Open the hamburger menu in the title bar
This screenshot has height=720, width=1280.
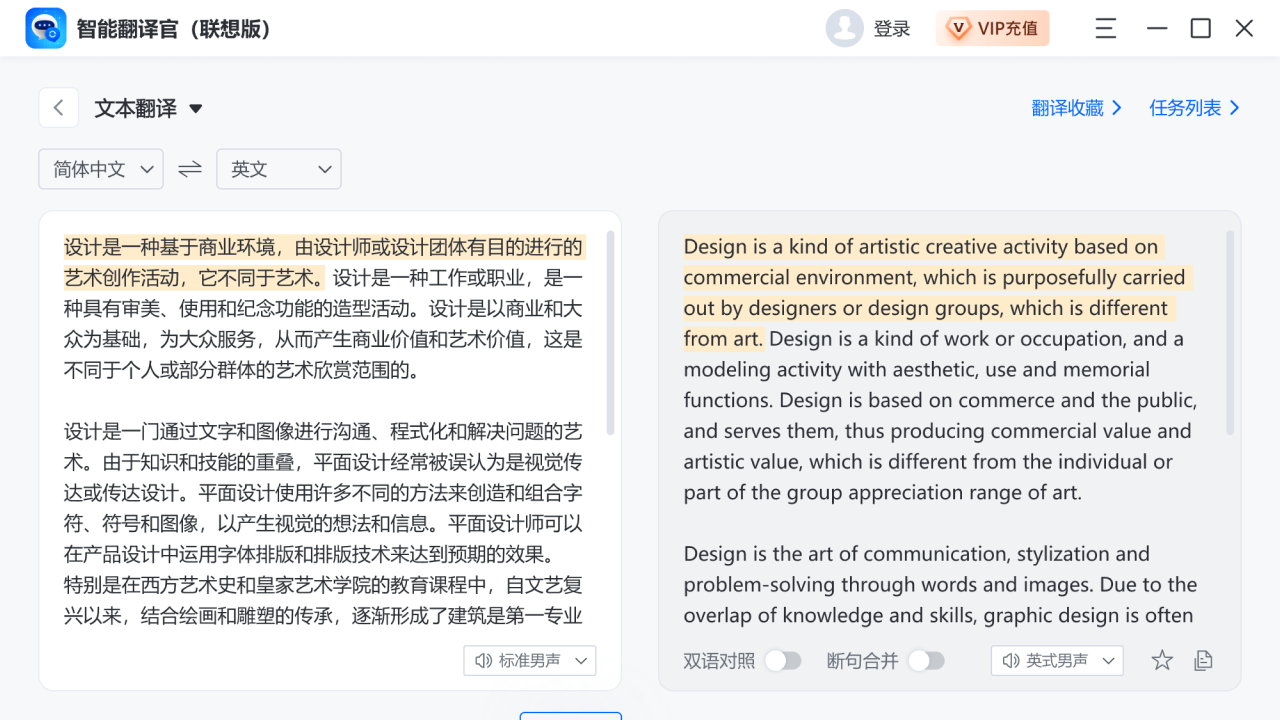point(1105,28)
